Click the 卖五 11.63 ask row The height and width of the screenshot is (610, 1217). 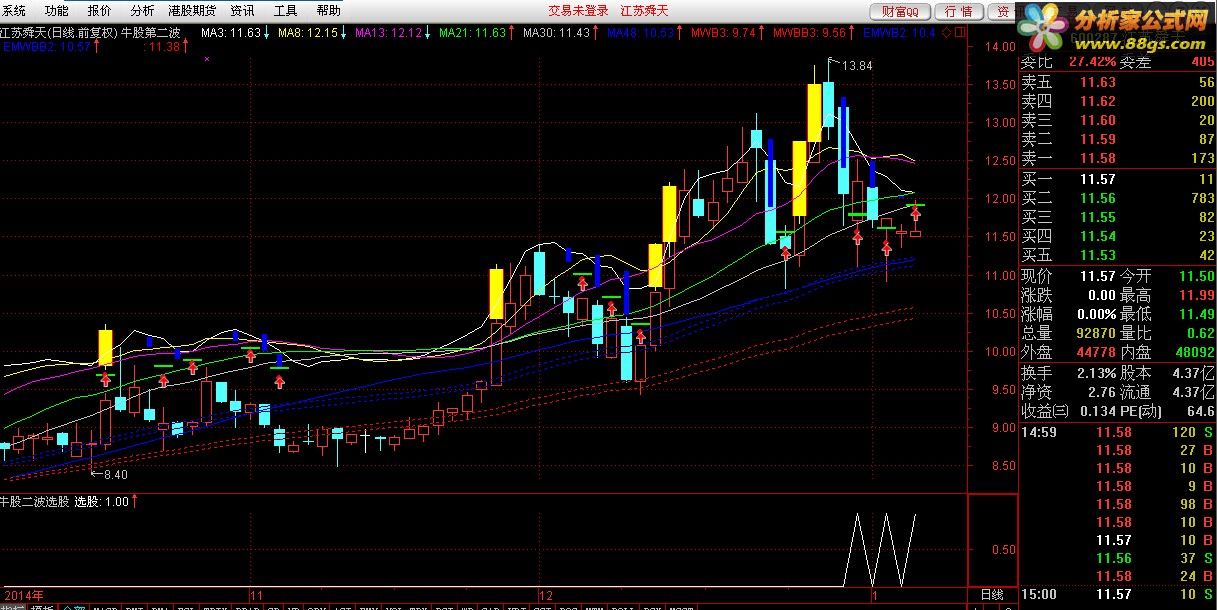tap(1117, 83)
